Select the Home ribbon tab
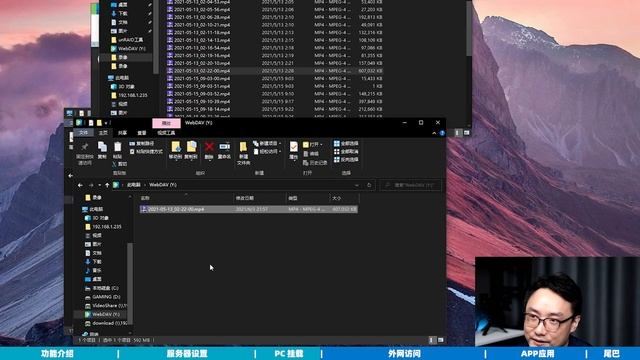 [x=103, y=133]
